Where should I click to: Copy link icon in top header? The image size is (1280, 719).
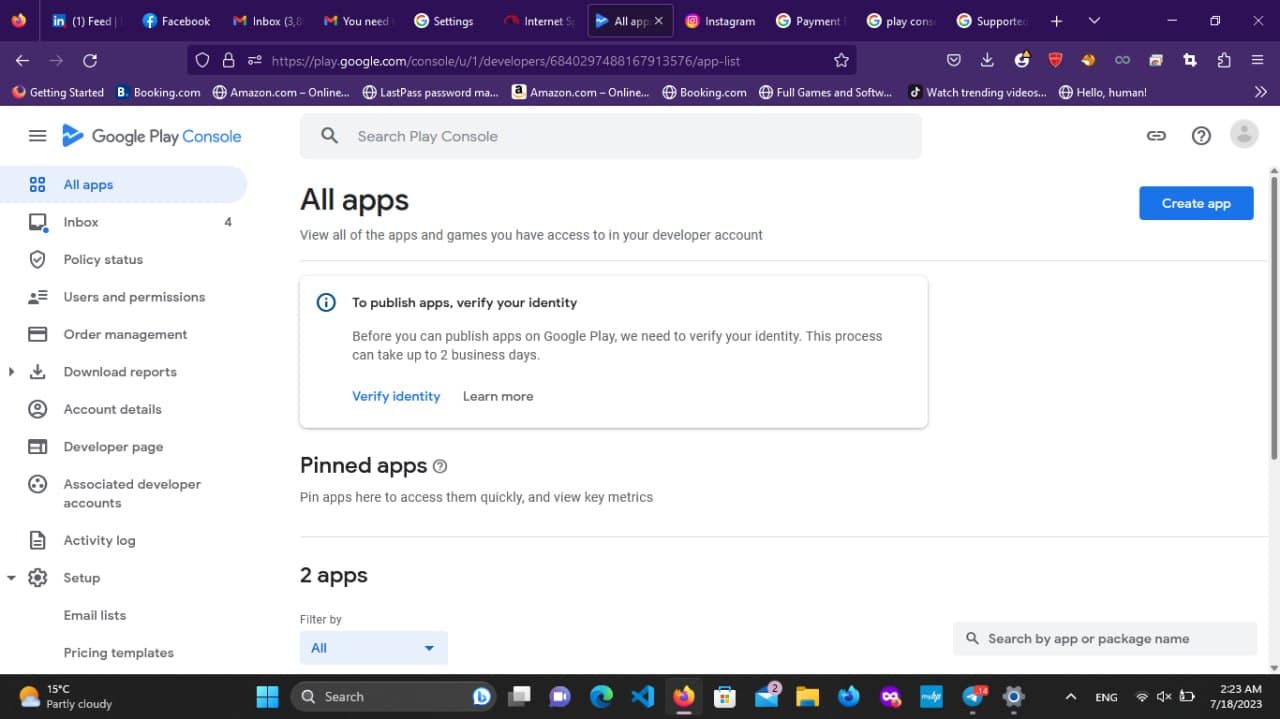(1156, 136)
